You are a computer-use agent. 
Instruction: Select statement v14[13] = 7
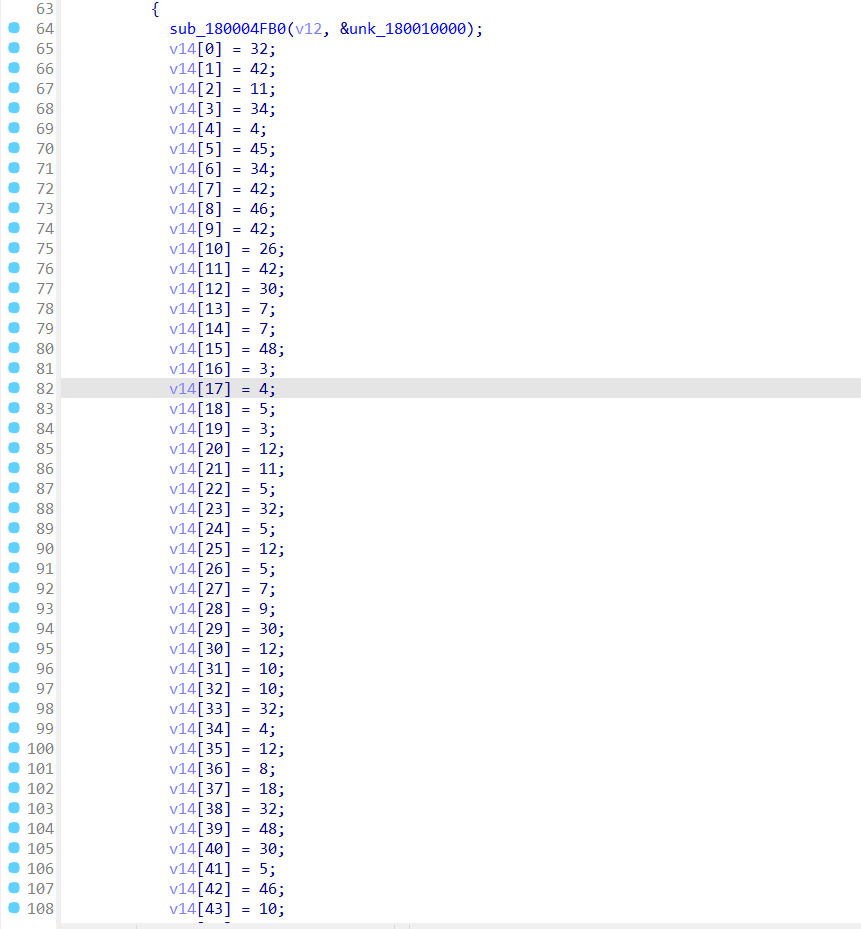[x=222, y=309]
